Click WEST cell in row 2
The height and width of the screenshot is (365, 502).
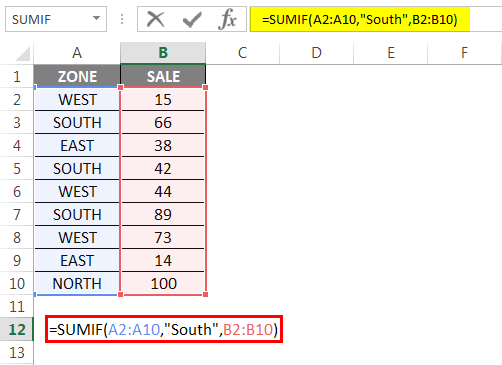77,99
